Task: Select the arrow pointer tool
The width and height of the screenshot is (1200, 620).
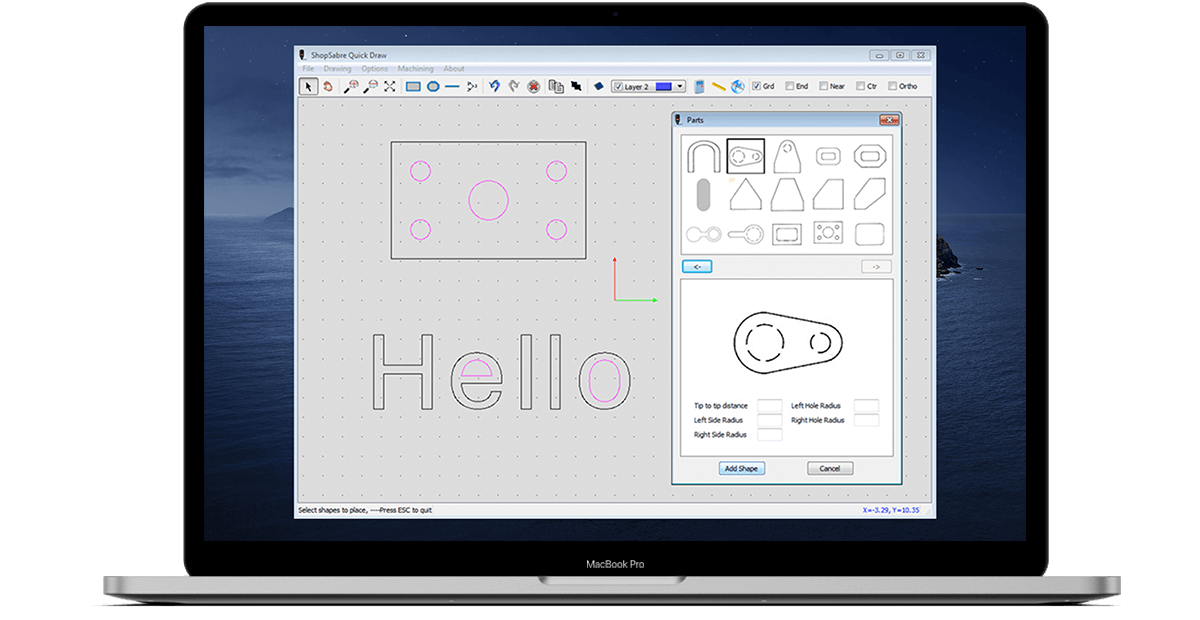Action: coord(309,87)
